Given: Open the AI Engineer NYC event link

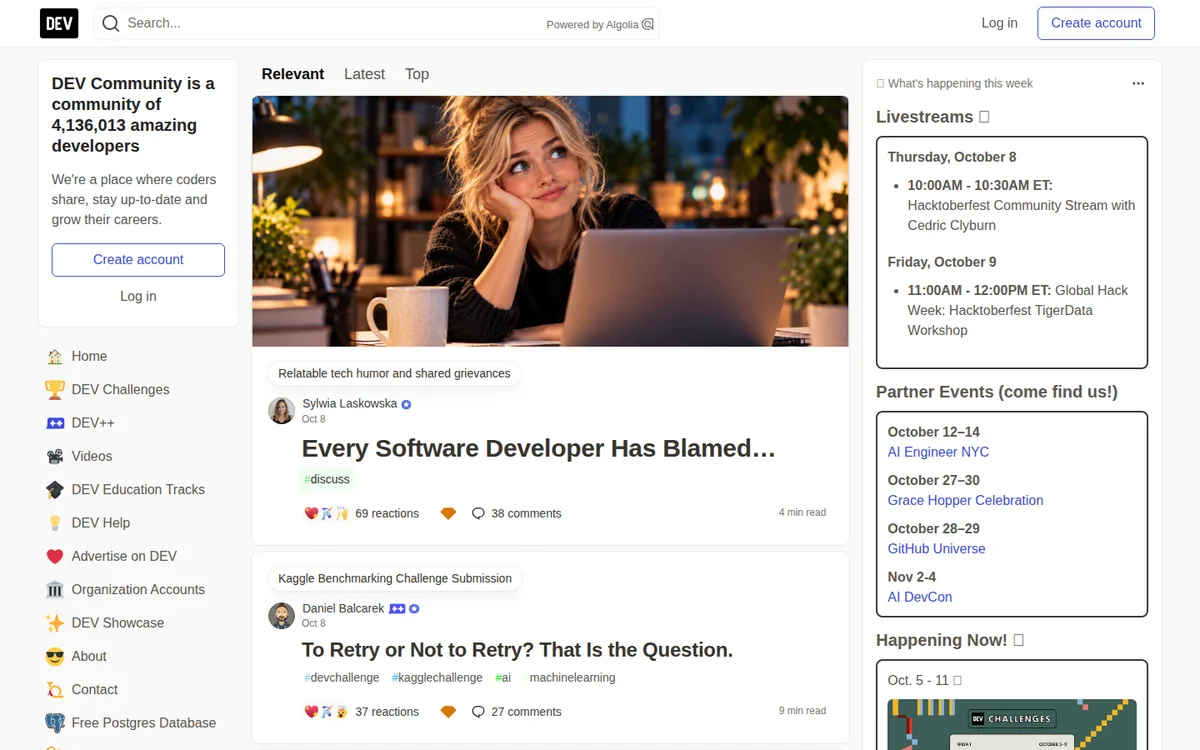Looking at the screenshot, I should pos(938,452).
